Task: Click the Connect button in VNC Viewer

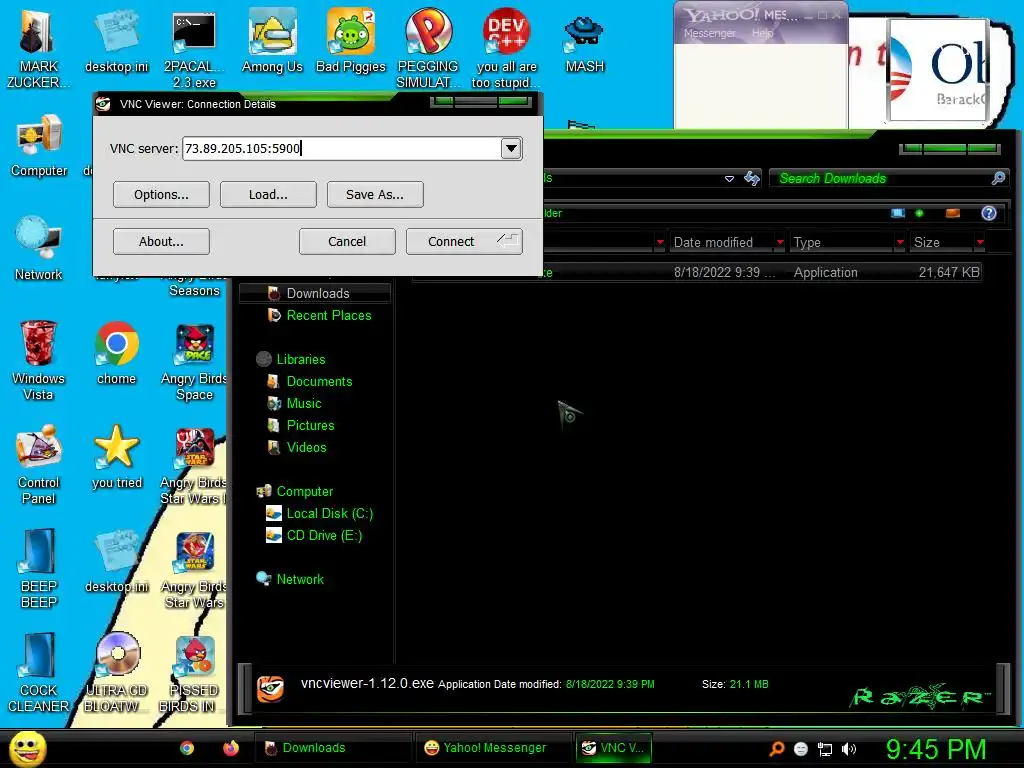Action: tap(464, 242)
